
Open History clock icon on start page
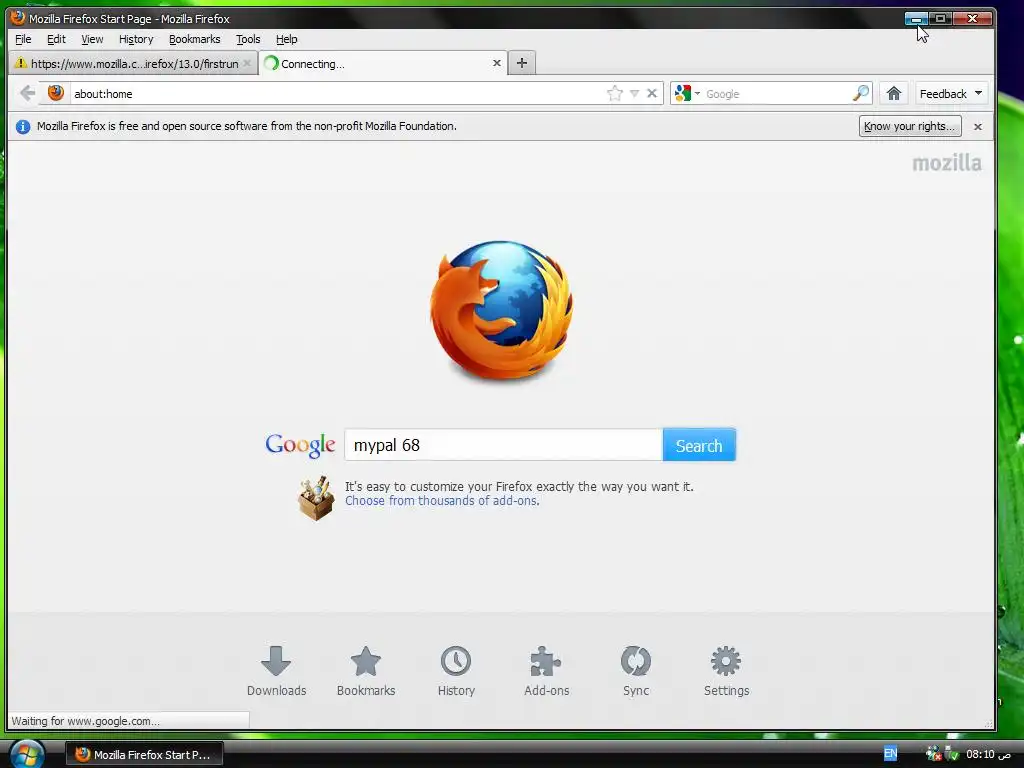coord(456,671)
